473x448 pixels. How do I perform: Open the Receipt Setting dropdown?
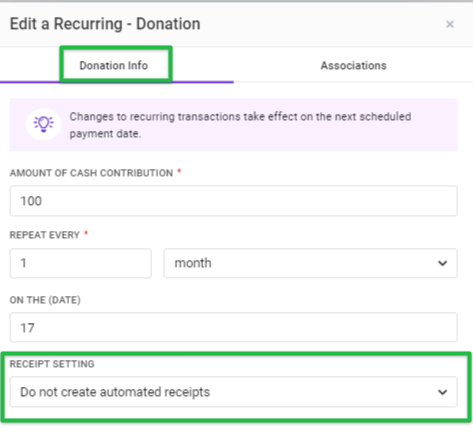pos(233,392)
